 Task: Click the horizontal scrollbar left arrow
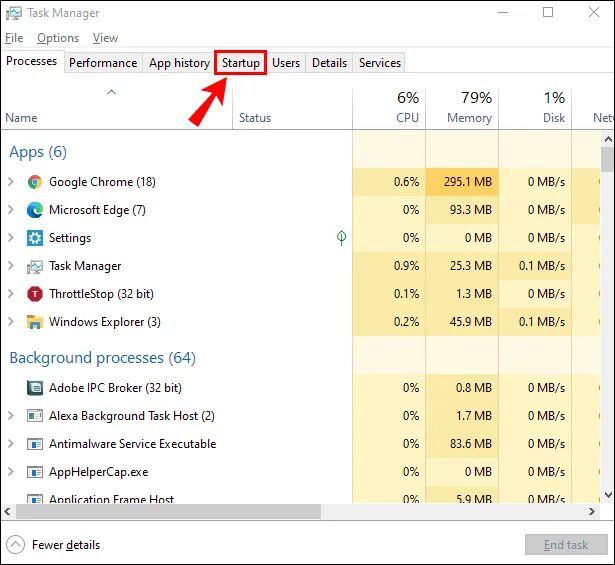pos(7,511)
